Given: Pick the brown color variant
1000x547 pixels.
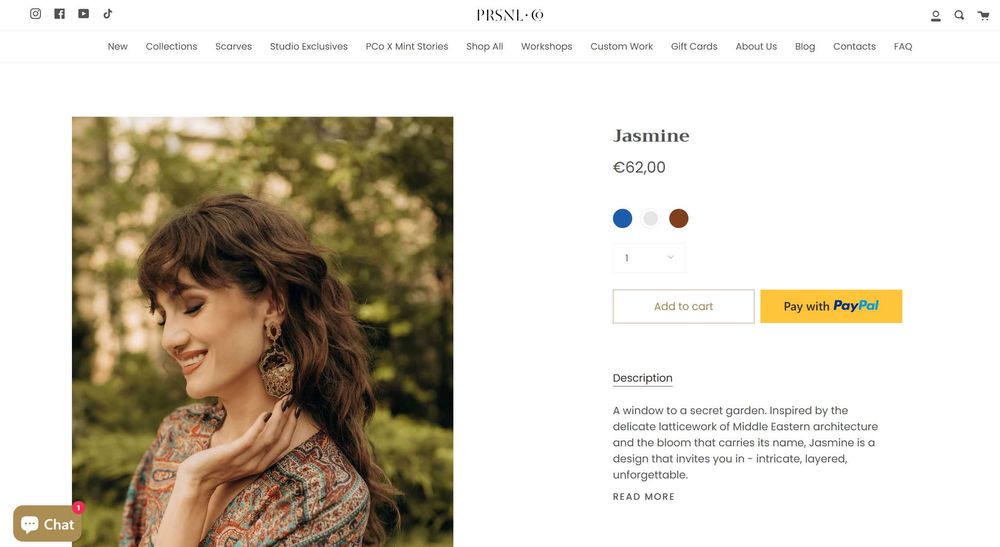Looking at the screenshot, I should 679,218.
